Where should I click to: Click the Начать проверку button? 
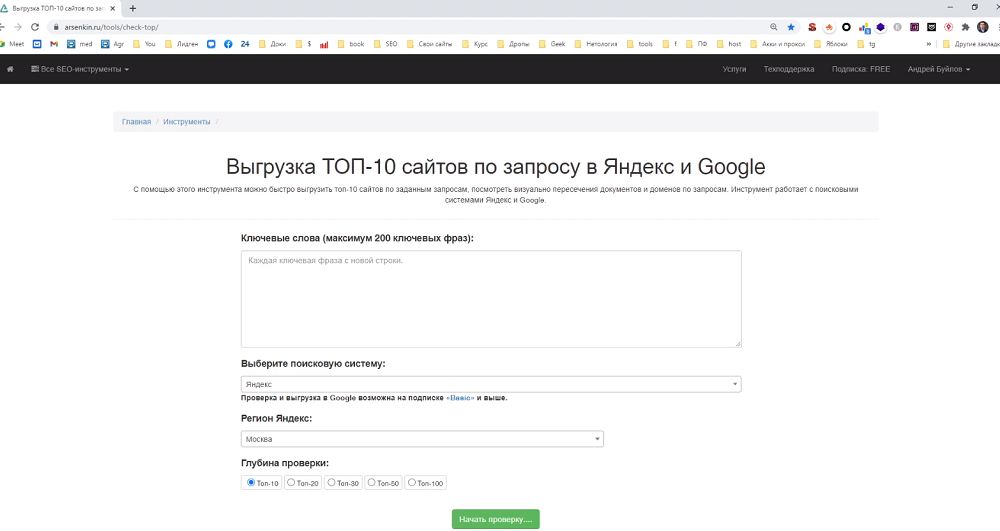(x=496, y=519)
